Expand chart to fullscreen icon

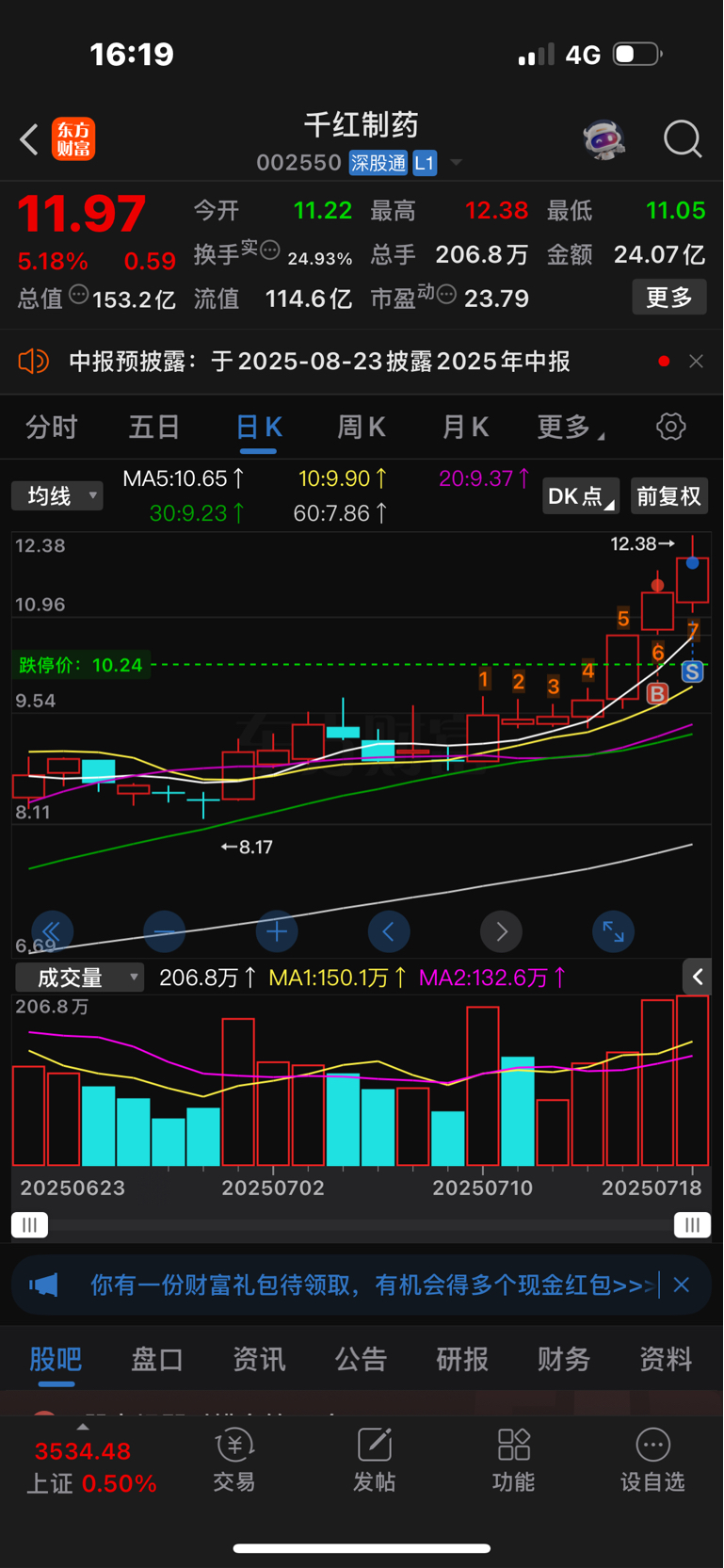(613, 932)
